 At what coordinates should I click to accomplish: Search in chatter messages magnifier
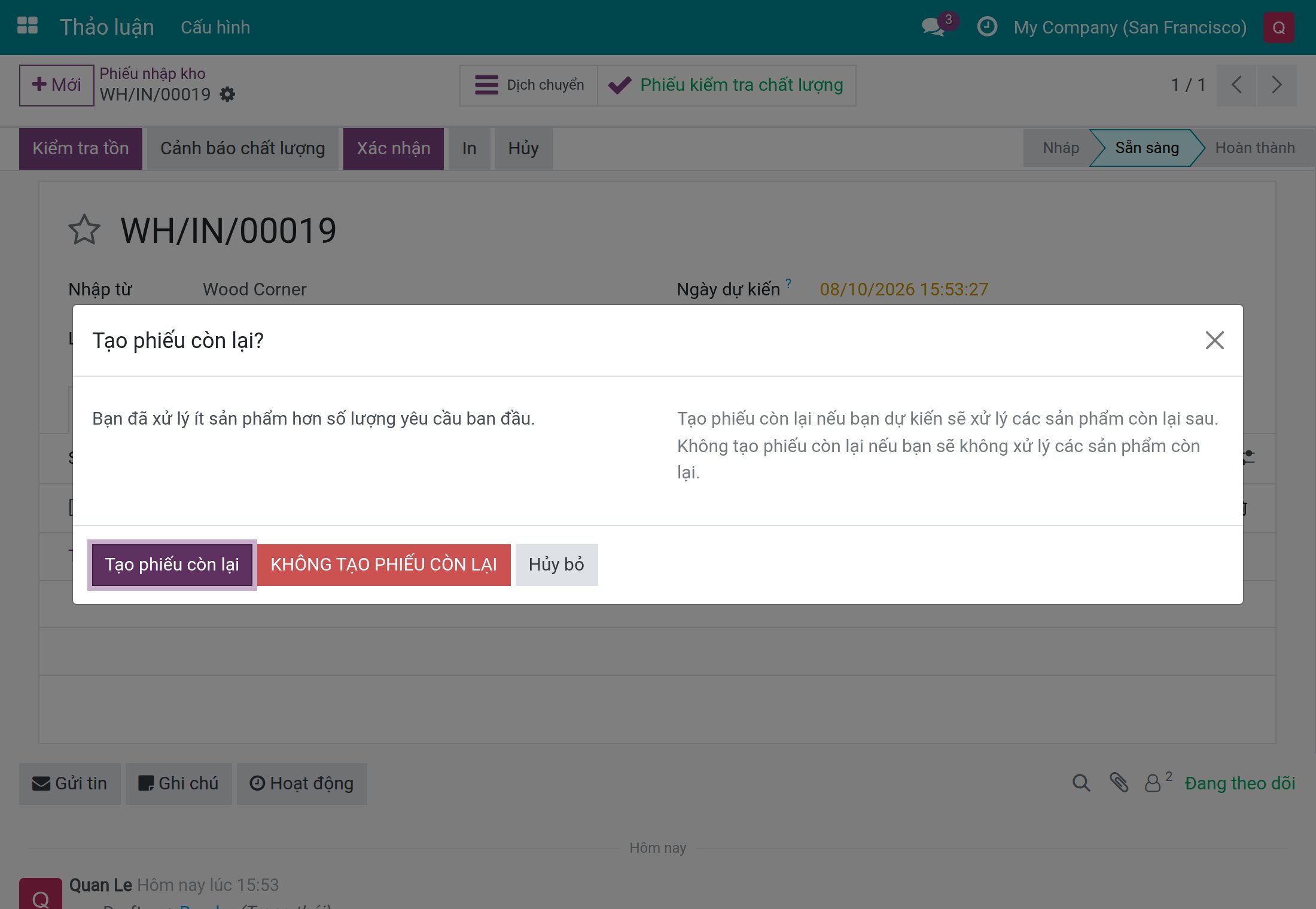[x=1082, y=783]
